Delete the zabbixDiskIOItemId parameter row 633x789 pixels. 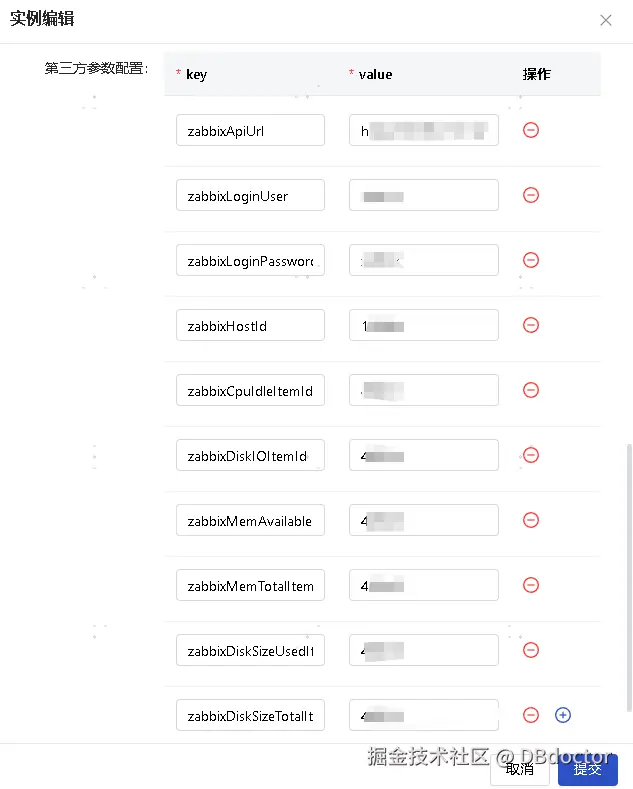click(531, 455)
